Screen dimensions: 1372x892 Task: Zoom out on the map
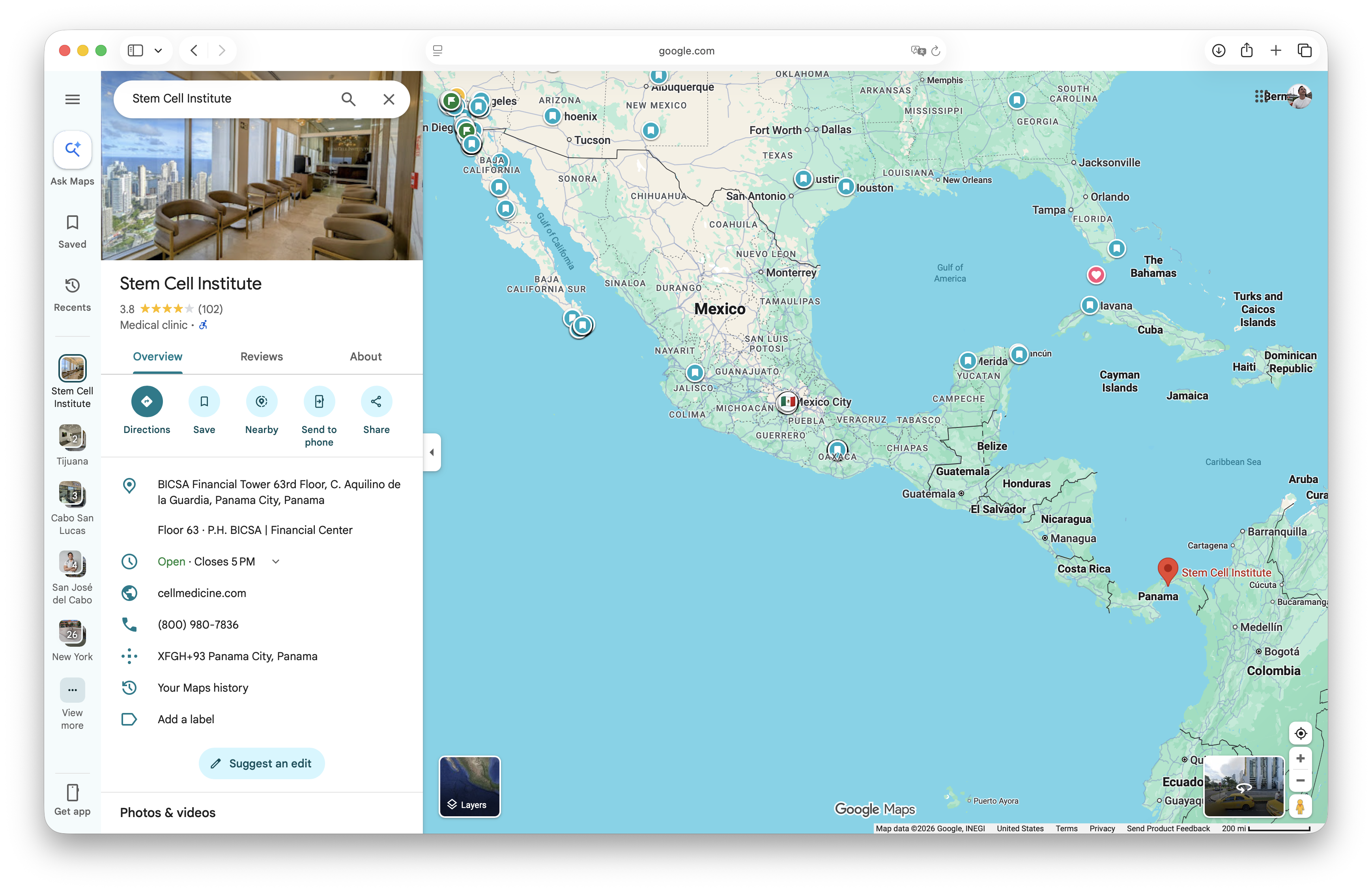pos(1301,781)
